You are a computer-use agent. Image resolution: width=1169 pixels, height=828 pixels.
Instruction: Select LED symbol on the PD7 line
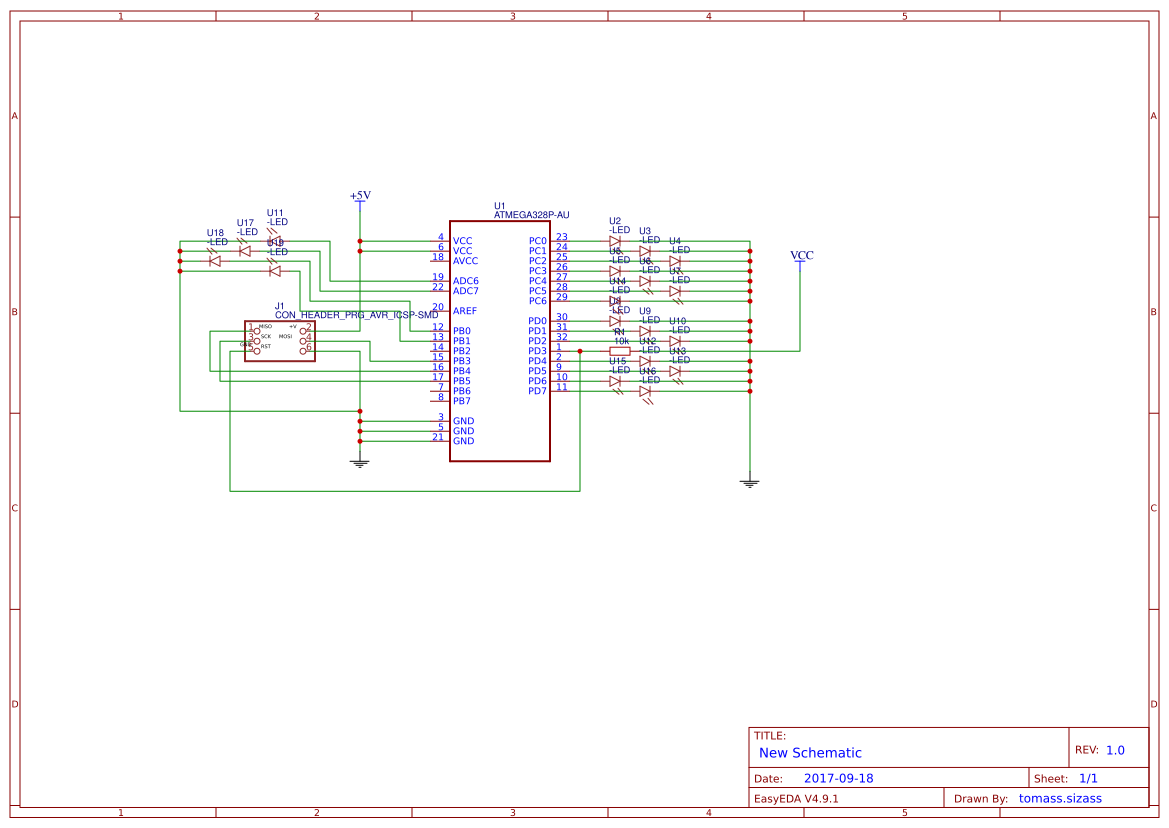coord(645,391)
